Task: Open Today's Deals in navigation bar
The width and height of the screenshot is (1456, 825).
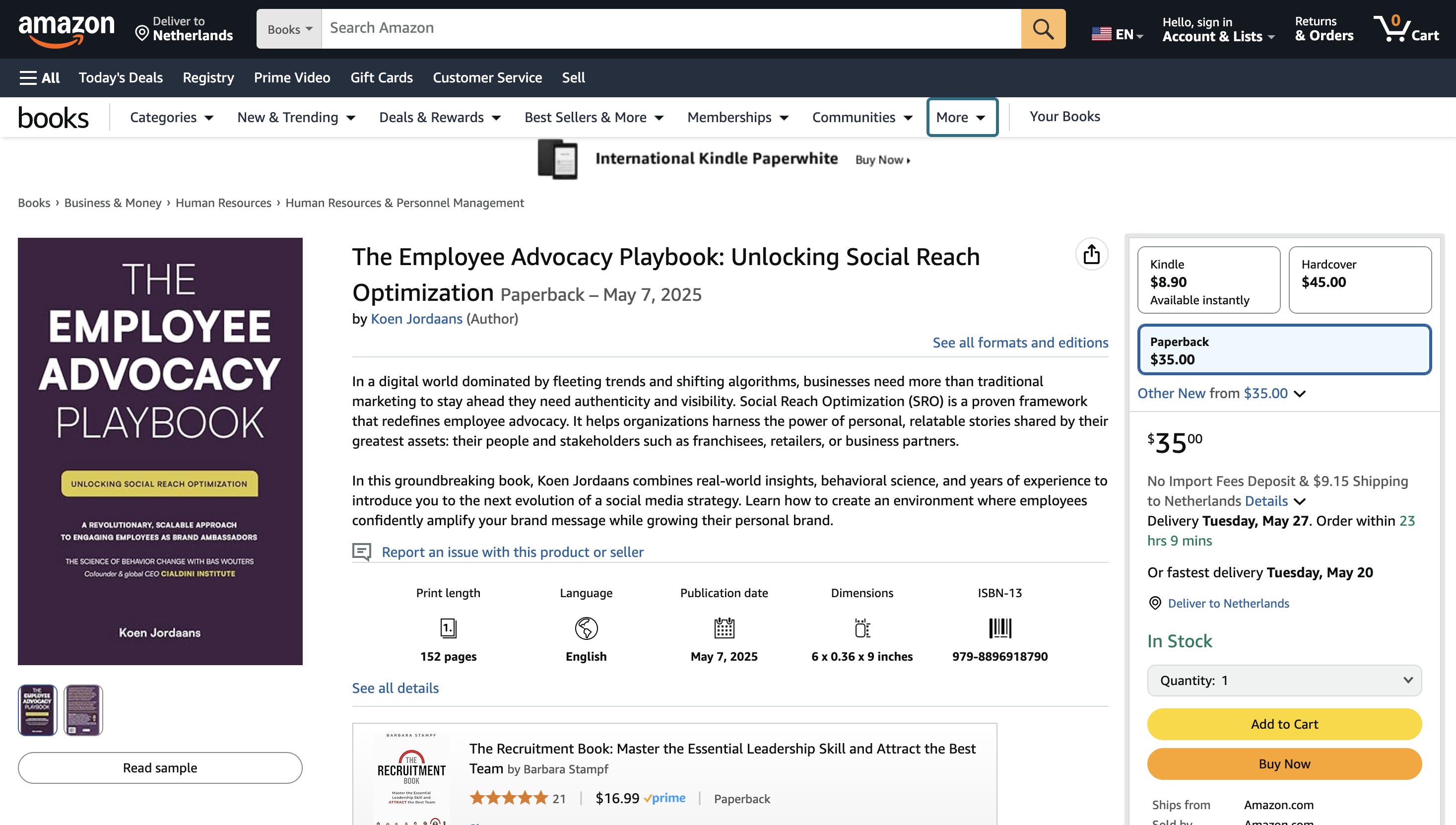Action: 121,77
